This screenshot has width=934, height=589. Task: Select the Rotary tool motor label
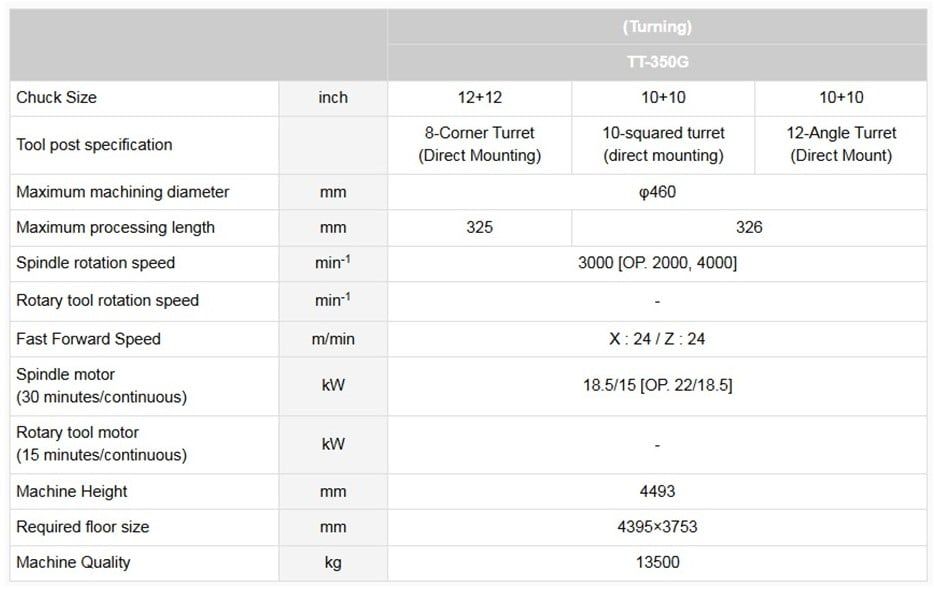(78, 433)
